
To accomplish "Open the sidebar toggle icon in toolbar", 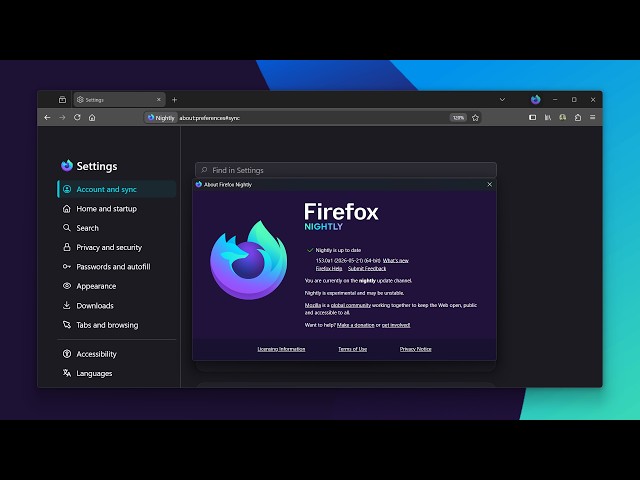I will tap(533, 118).
